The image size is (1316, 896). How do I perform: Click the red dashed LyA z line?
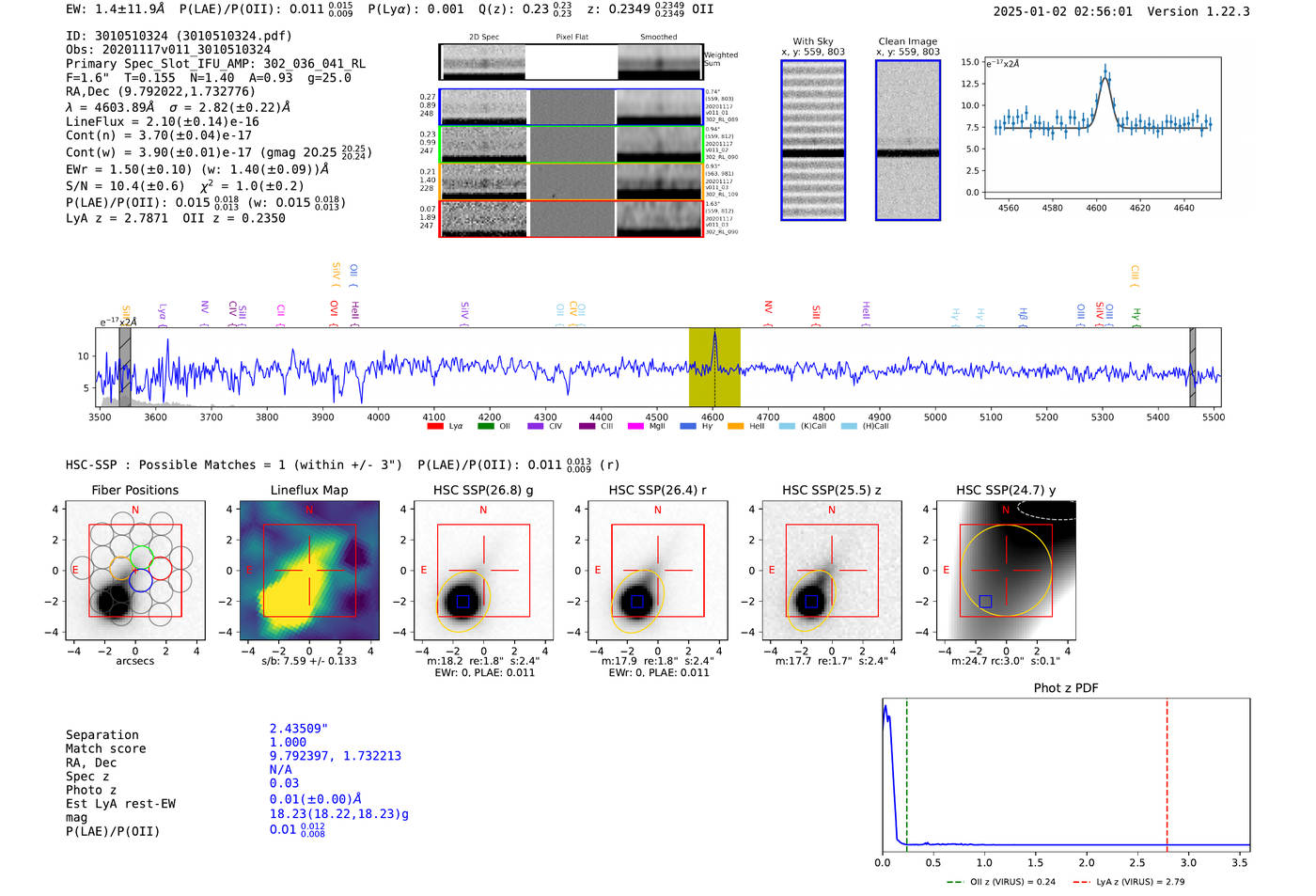(1167, 773)
